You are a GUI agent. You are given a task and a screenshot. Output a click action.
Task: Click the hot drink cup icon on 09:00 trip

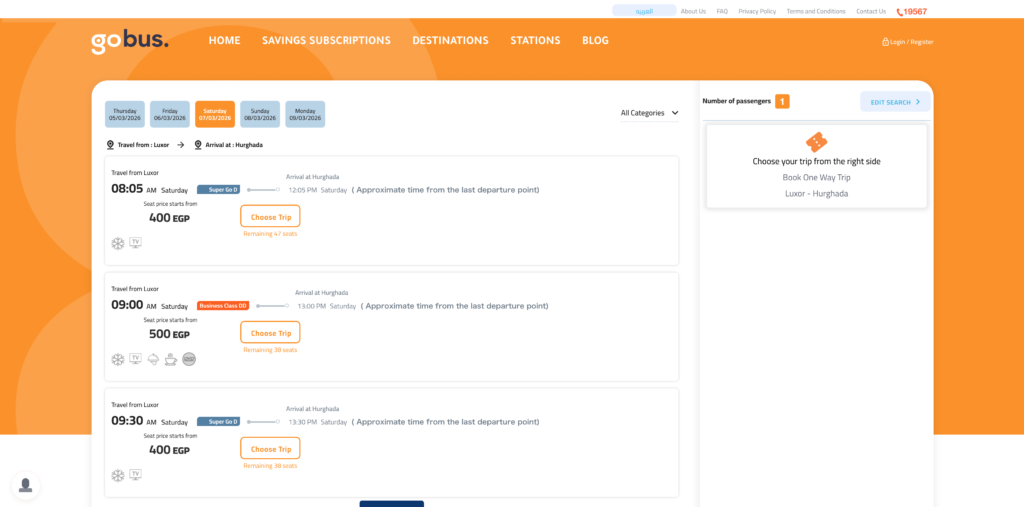171,359
